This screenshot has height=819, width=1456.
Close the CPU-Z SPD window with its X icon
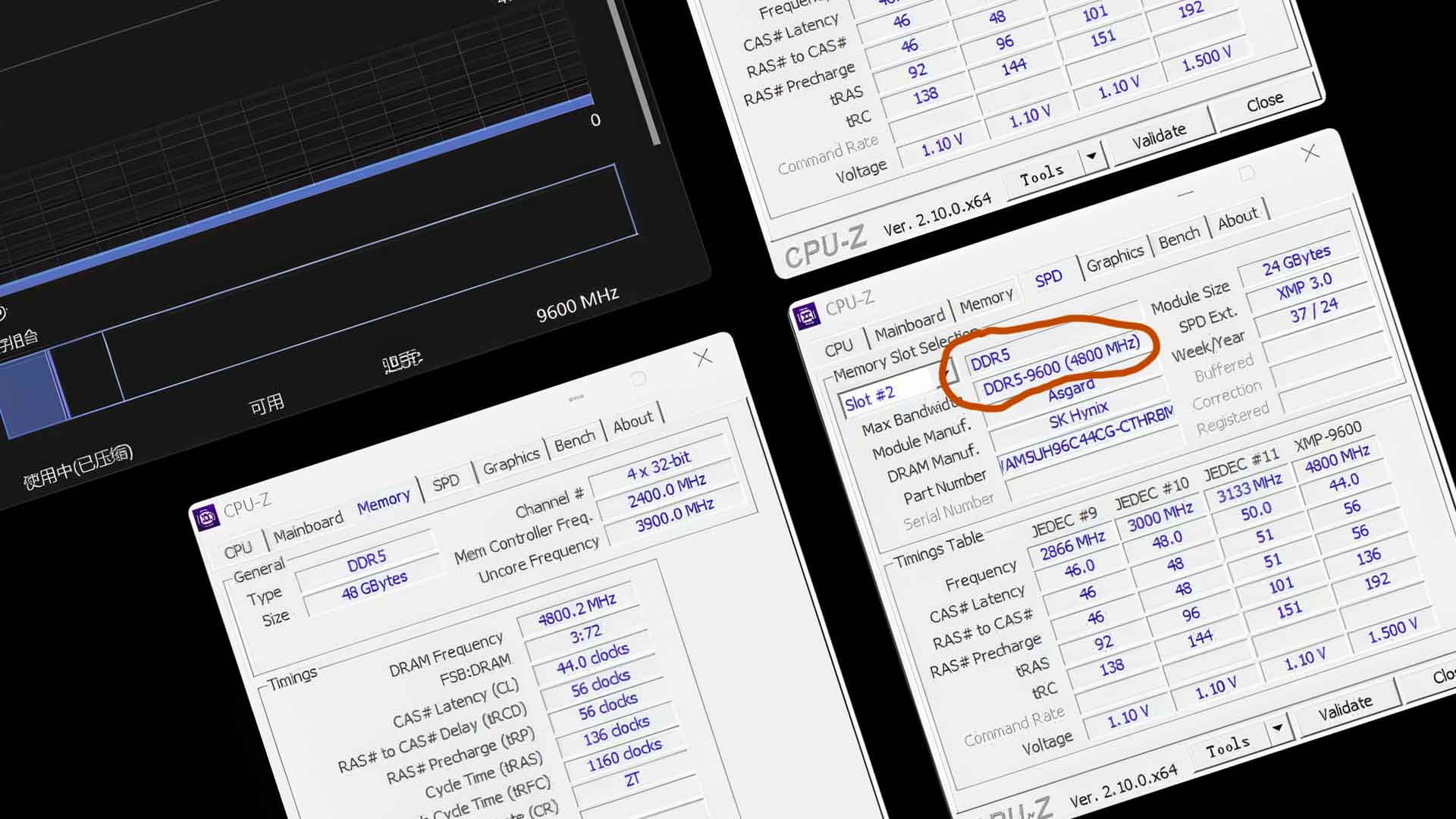[x=1310, y=152]
